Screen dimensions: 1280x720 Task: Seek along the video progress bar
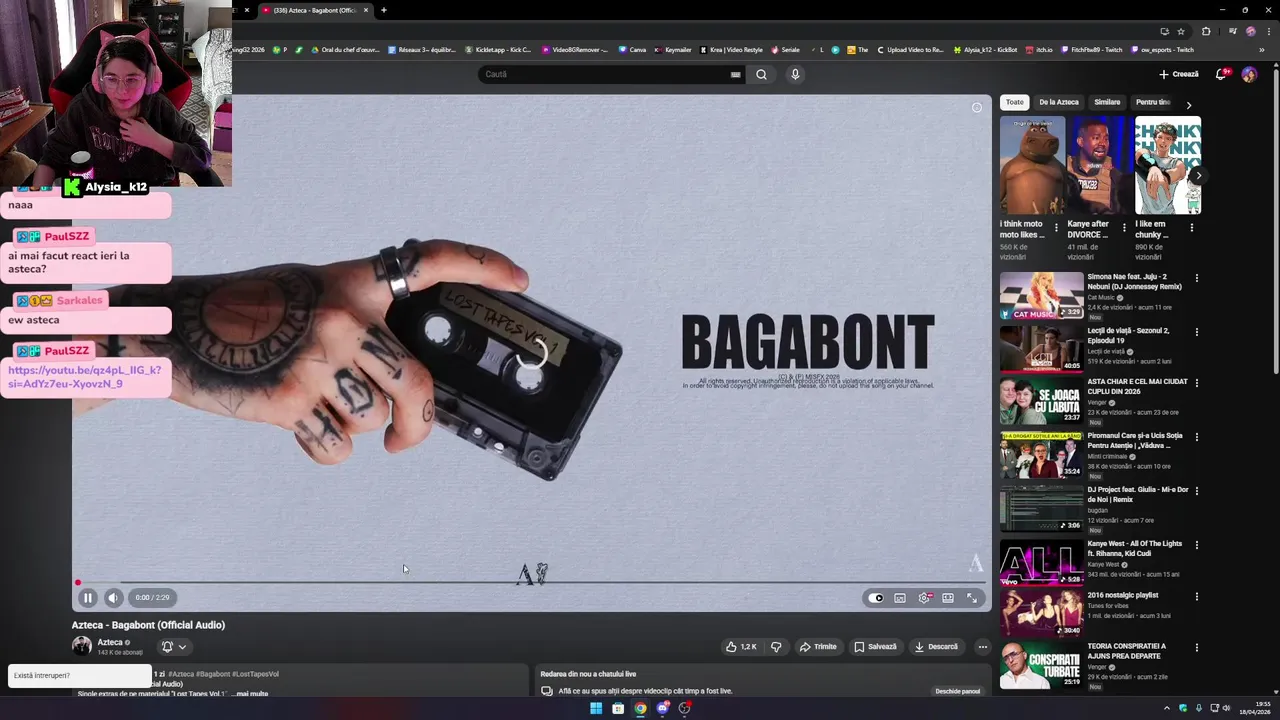(531, 582)
